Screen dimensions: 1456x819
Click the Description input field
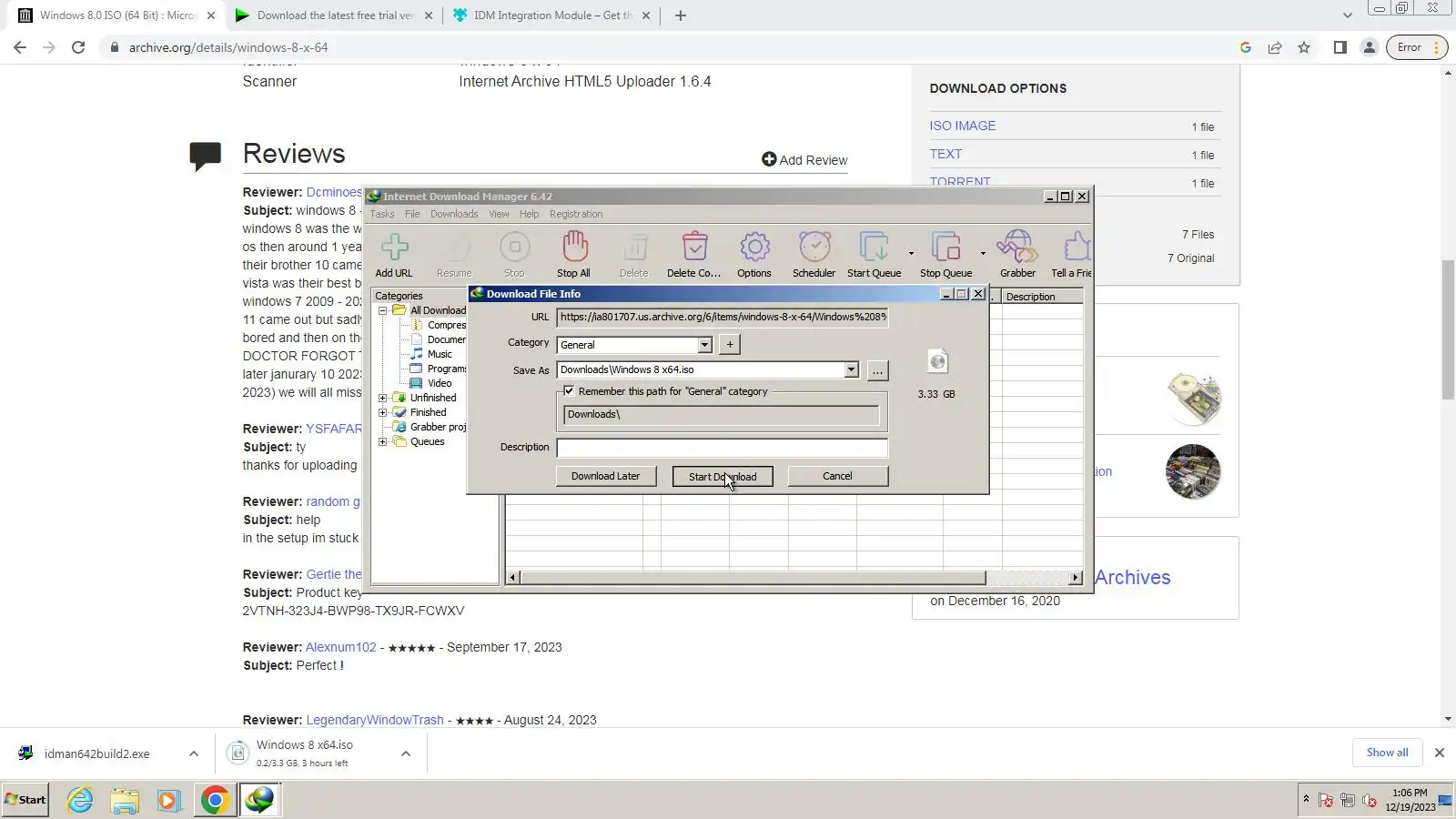(x=723, y=448)
